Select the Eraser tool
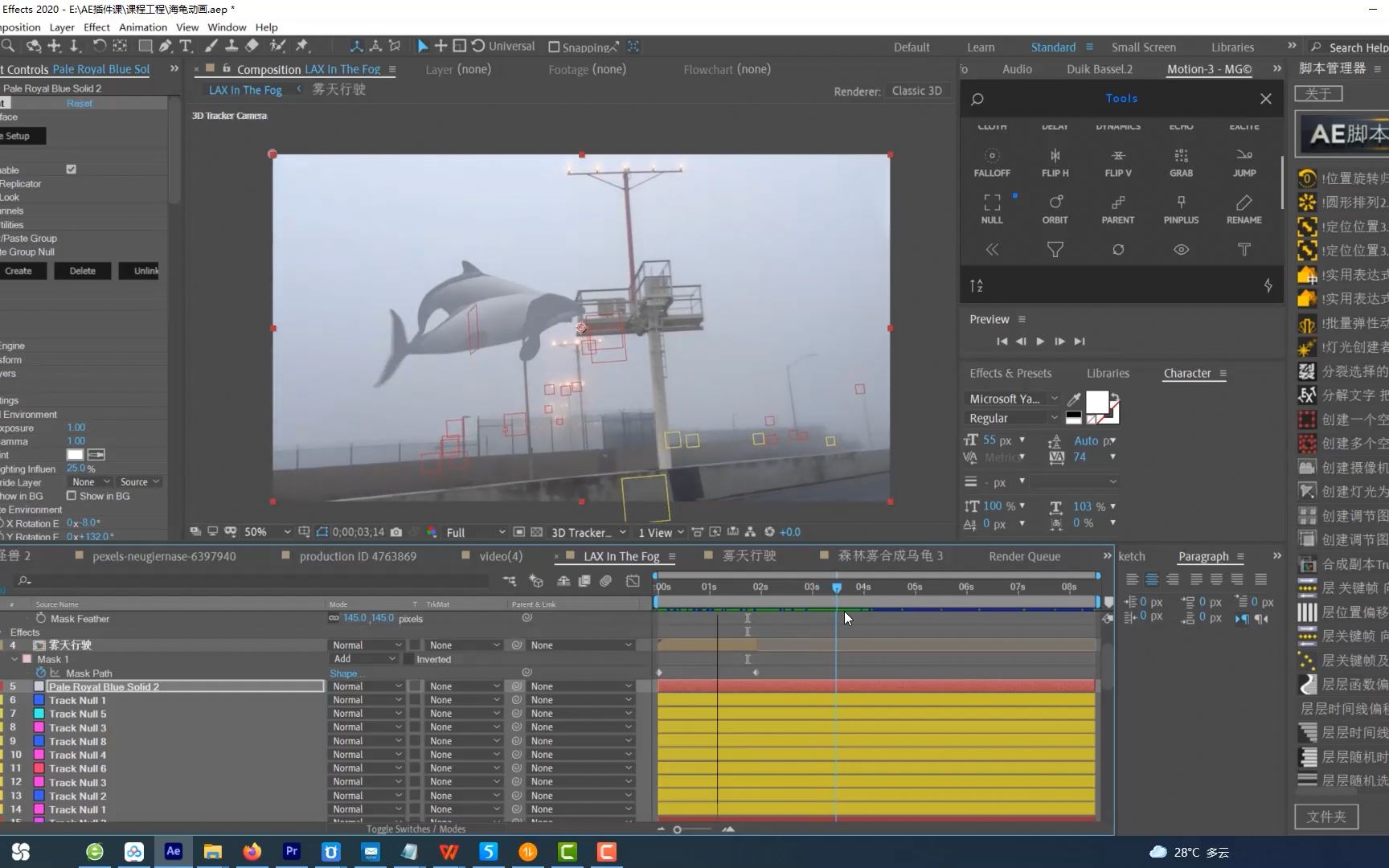1389x868 pixels. pos(252,46)
